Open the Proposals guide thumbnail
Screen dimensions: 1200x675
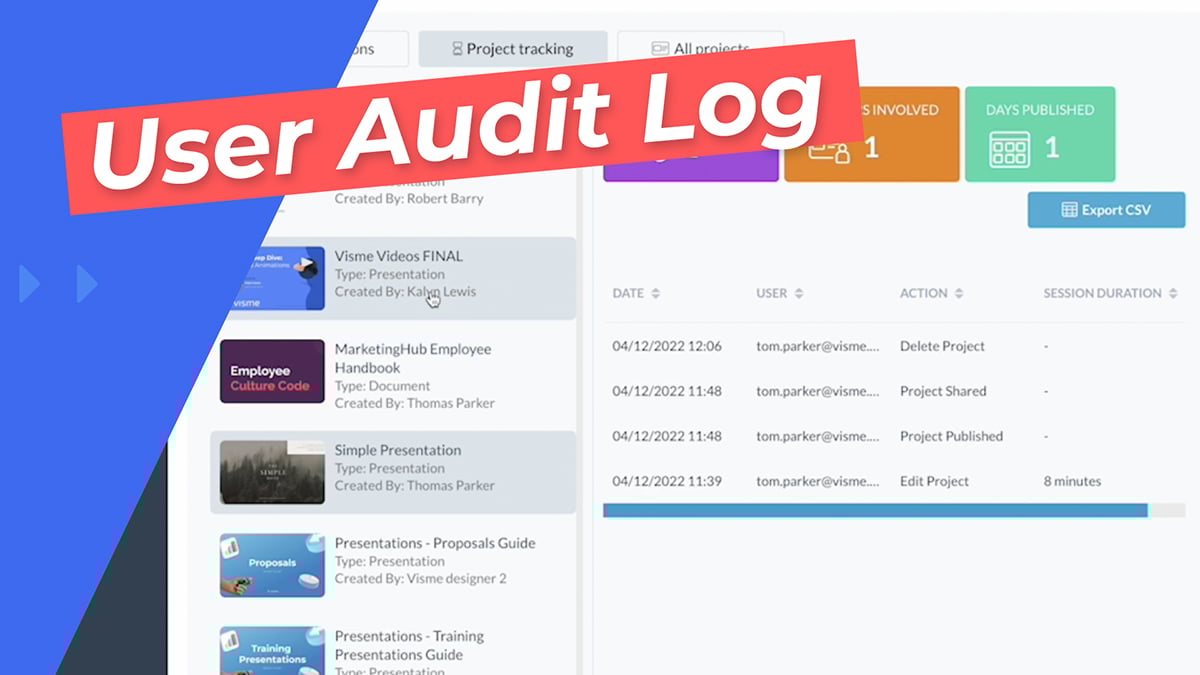[x=272, y=565]
